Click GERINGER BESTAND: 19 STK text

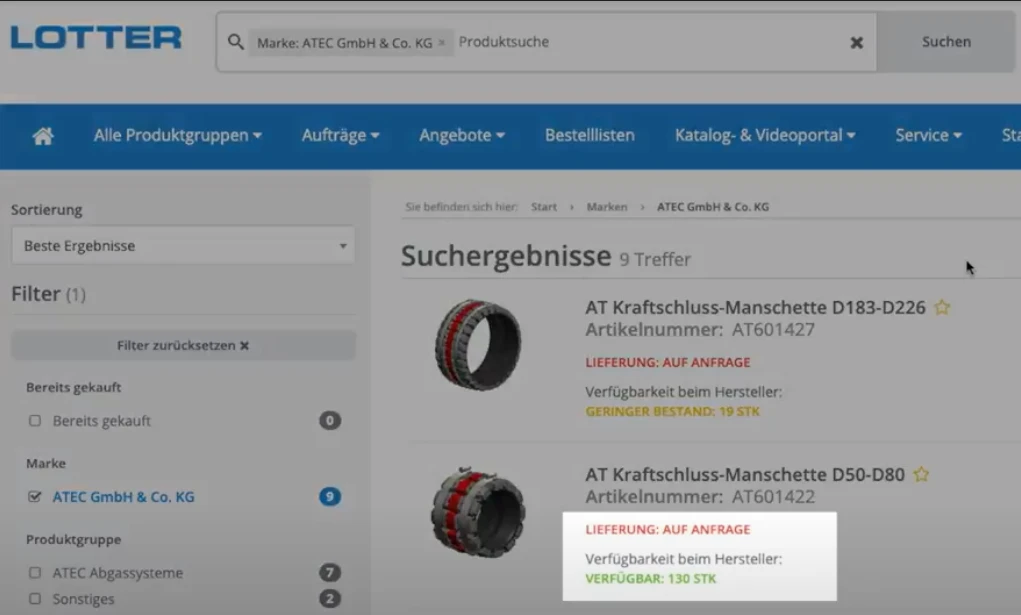tap(672, 412)
